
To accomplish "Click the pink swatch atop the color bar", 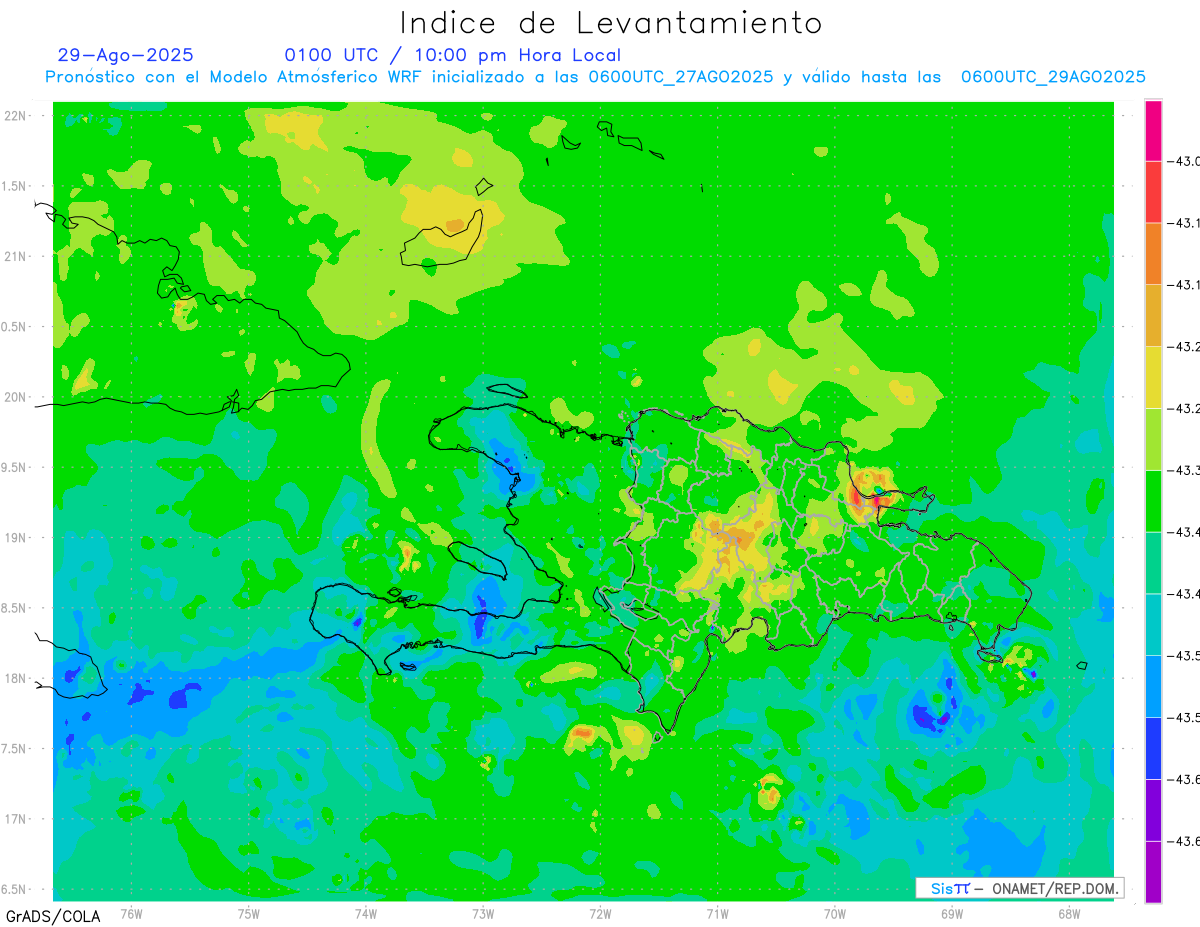I will [x=1153, y=130].
